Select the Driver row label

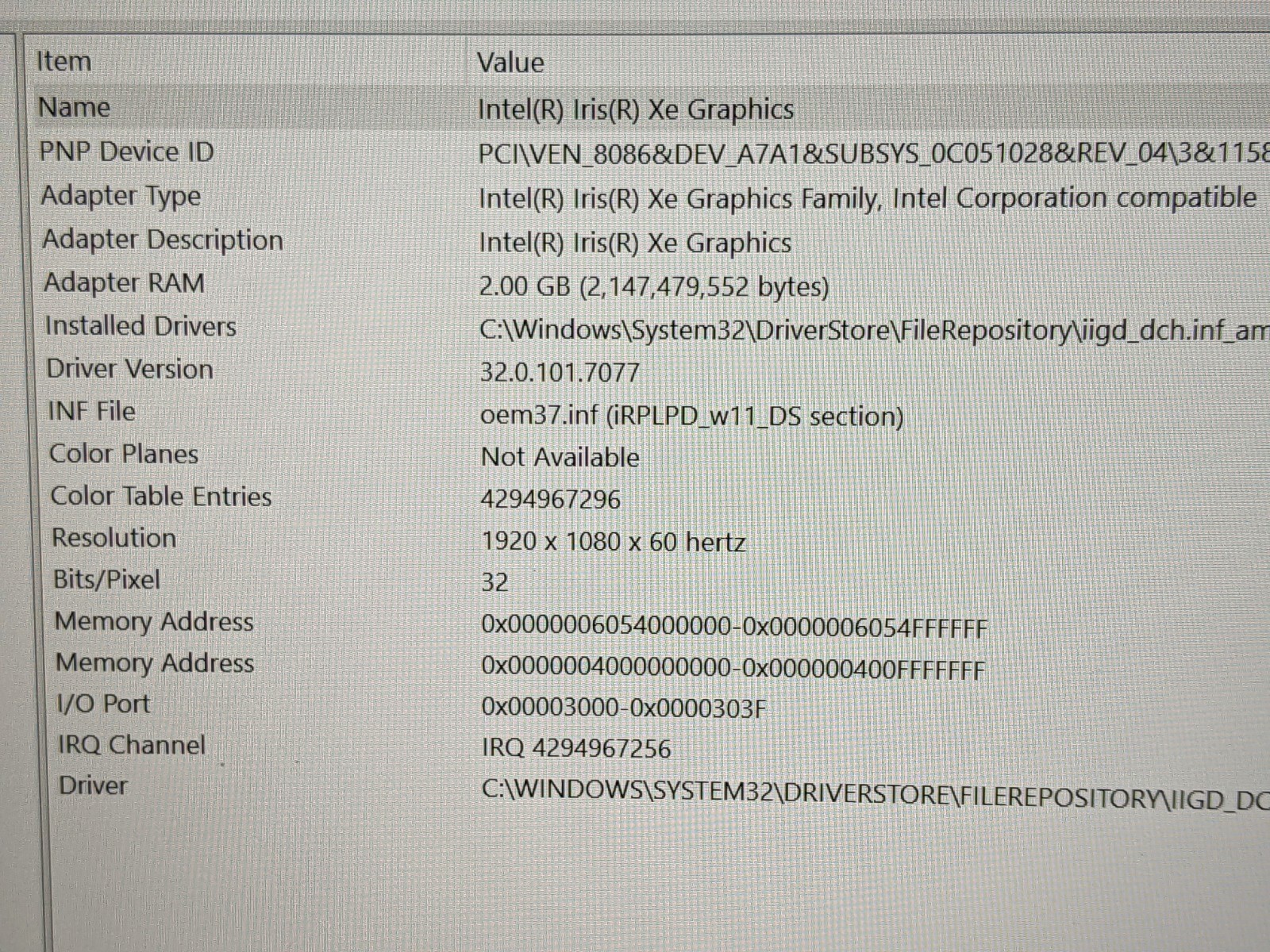point(93,785)
